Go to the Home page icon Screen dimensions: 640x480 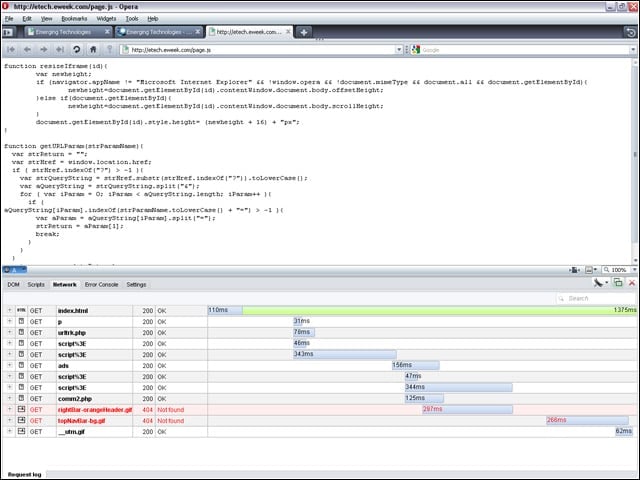(x=93, y=50)
